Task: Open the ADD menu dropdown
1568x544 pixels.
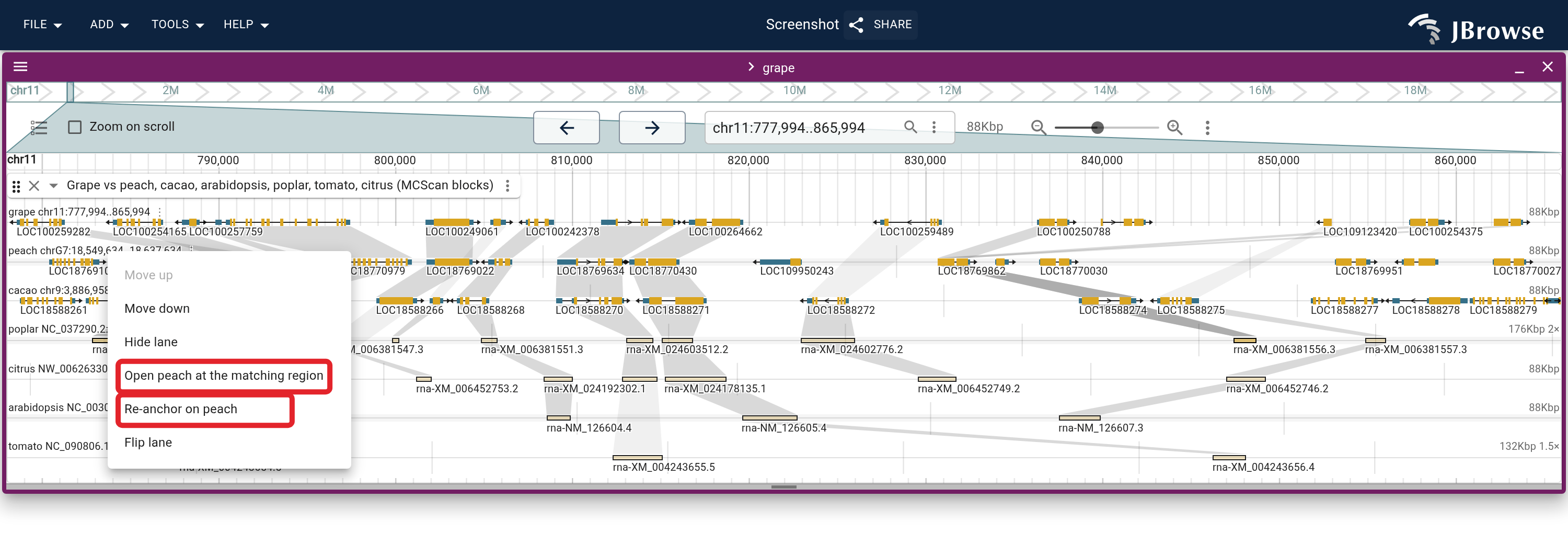Action: (x=109, y=25)
